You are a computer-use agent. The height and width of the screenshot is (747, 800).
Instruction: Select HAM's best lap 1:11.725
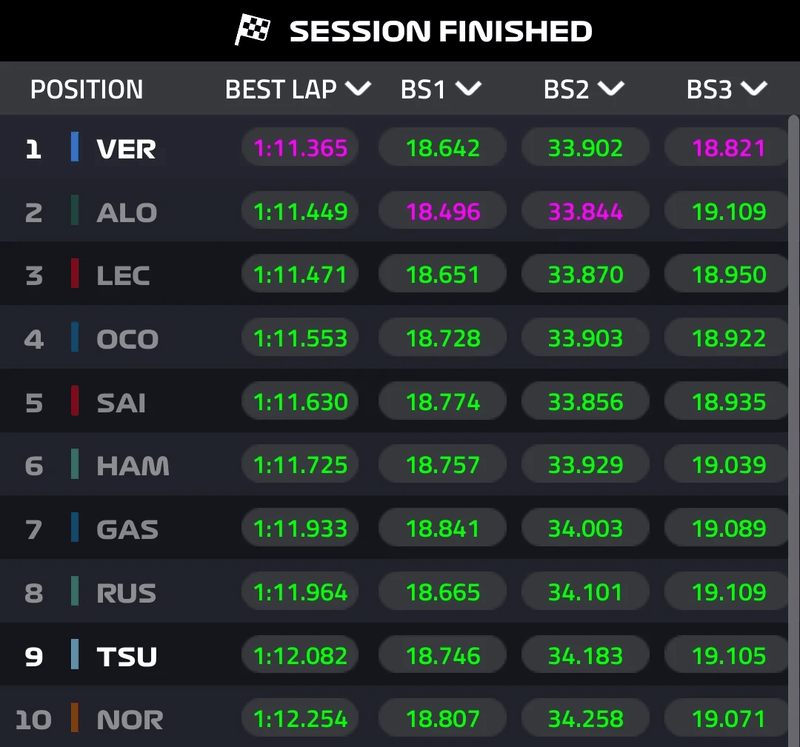pos(300,465)
